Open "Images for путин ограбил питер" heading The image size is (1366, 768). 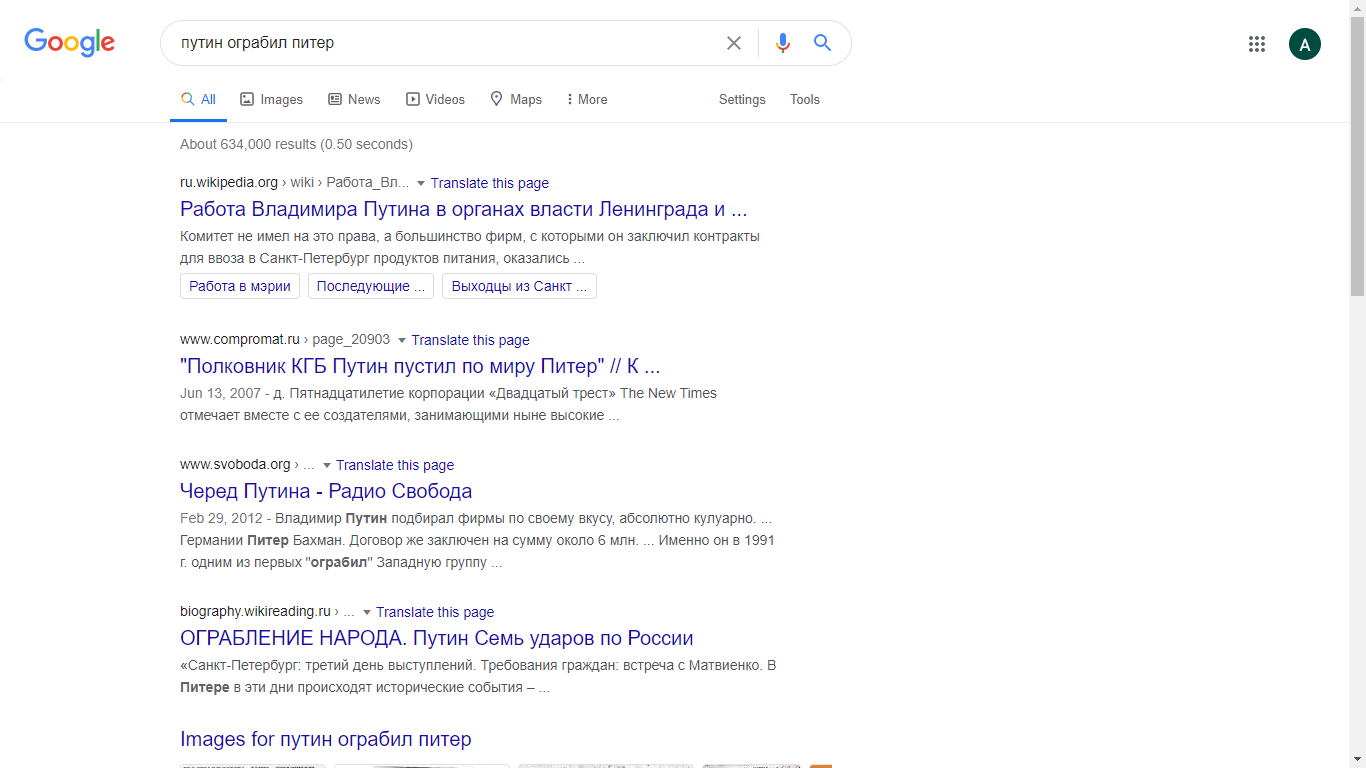tap(326, 739)
